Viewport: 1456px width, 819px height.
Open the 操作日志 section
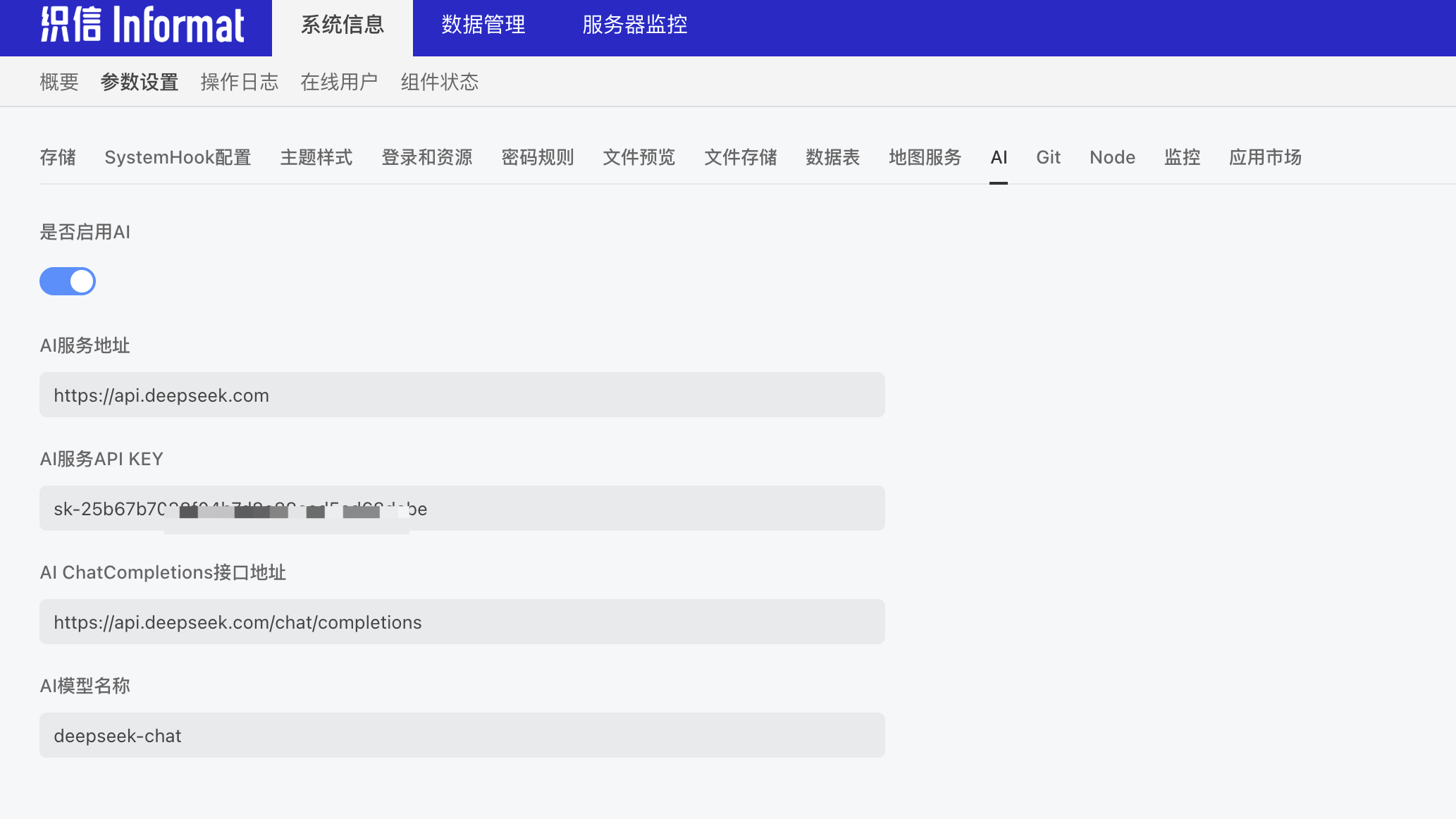239,81
